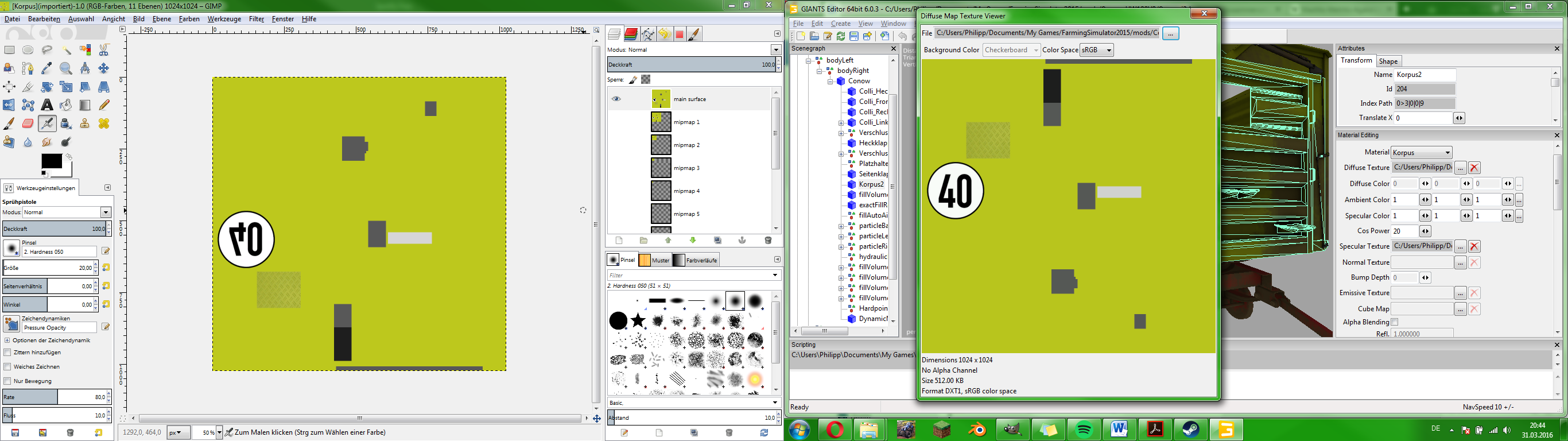1568x441 pixels.
Task: Pick the Eraser tool
Action: pos(28,123)
